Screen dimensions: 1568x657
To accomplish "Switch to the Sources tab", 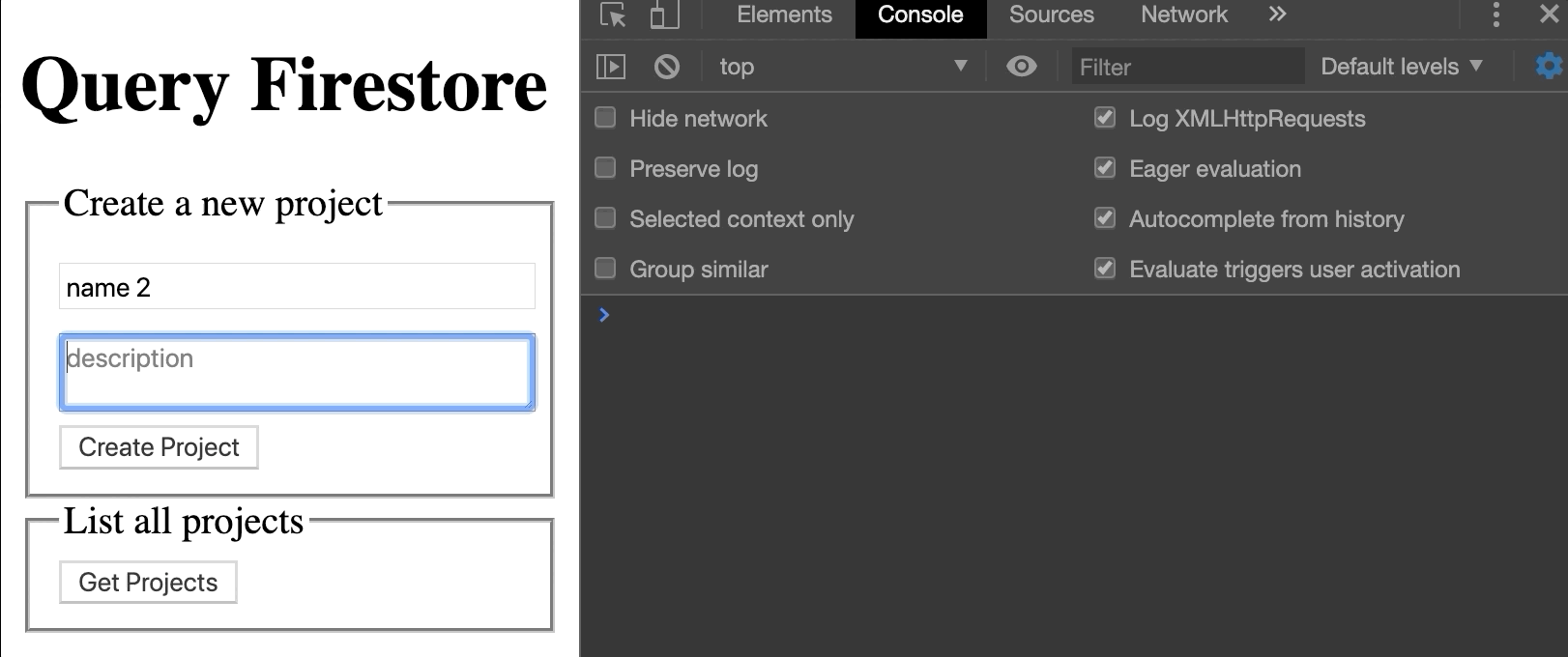I will (x=1052, y=14).
